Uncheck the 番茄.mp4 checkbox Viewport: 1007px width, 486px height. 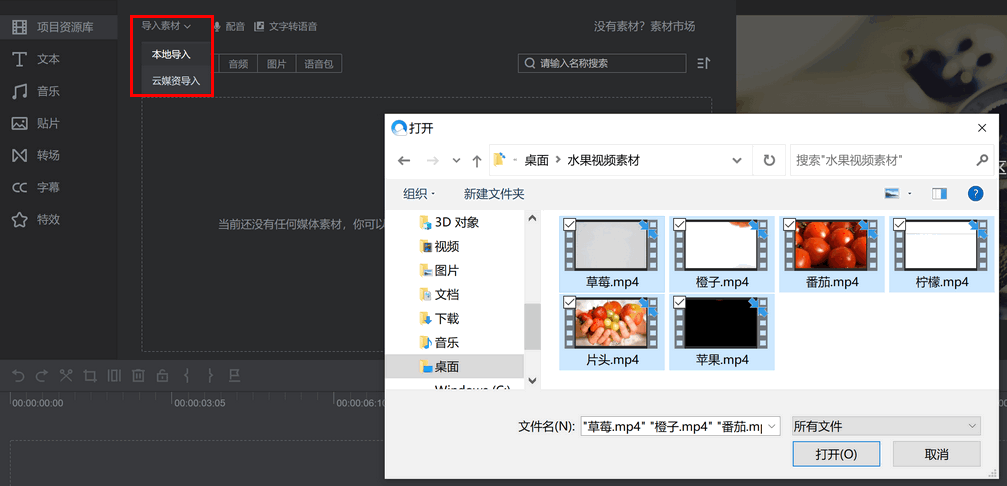pos(789,224)
